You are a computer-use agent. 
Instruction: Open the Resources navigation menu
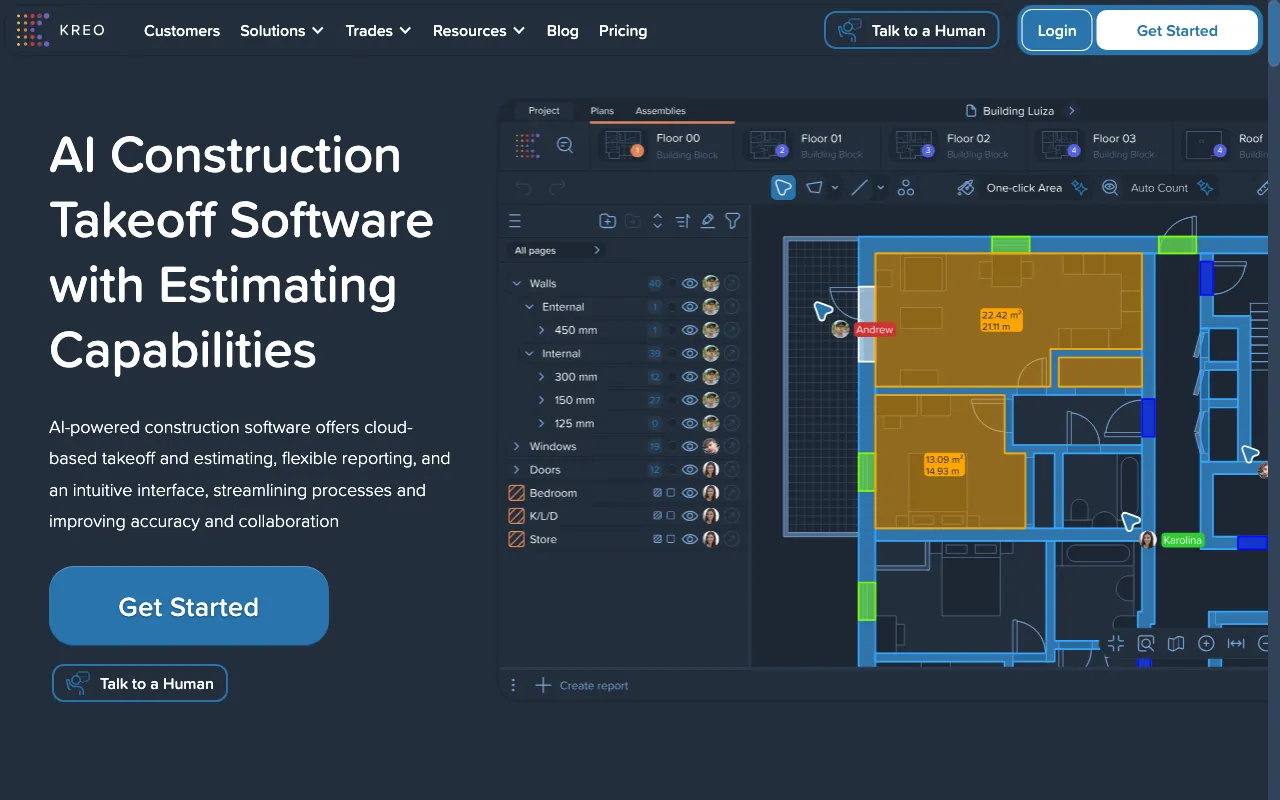coord(478,31)
